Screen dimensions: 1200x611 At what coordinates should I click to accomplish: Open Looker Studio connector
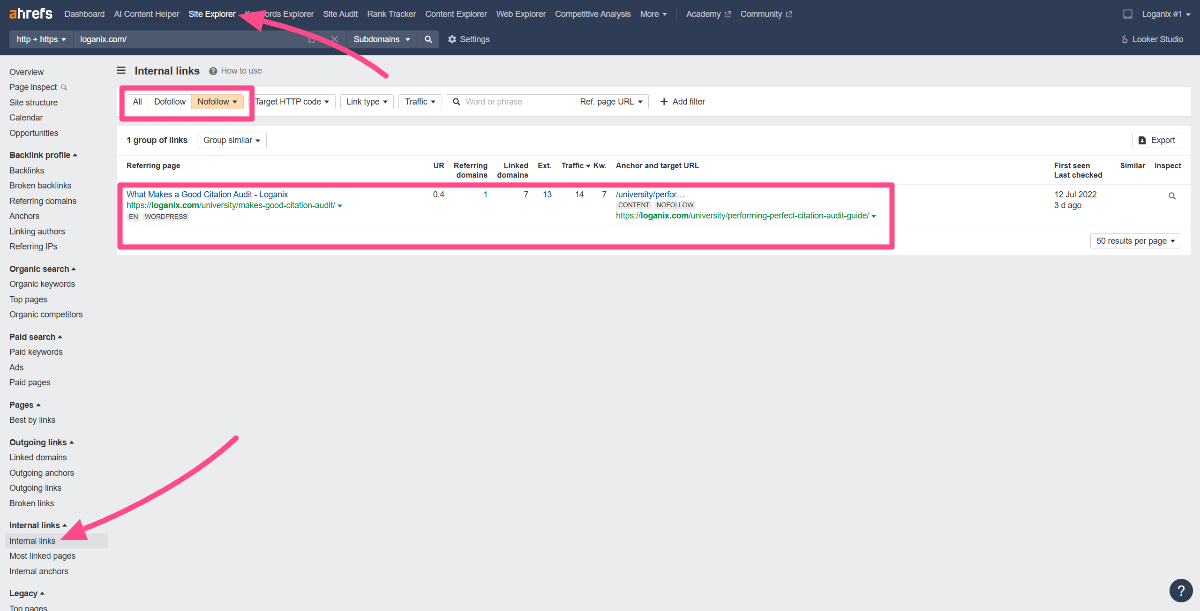coord(1152,39)
